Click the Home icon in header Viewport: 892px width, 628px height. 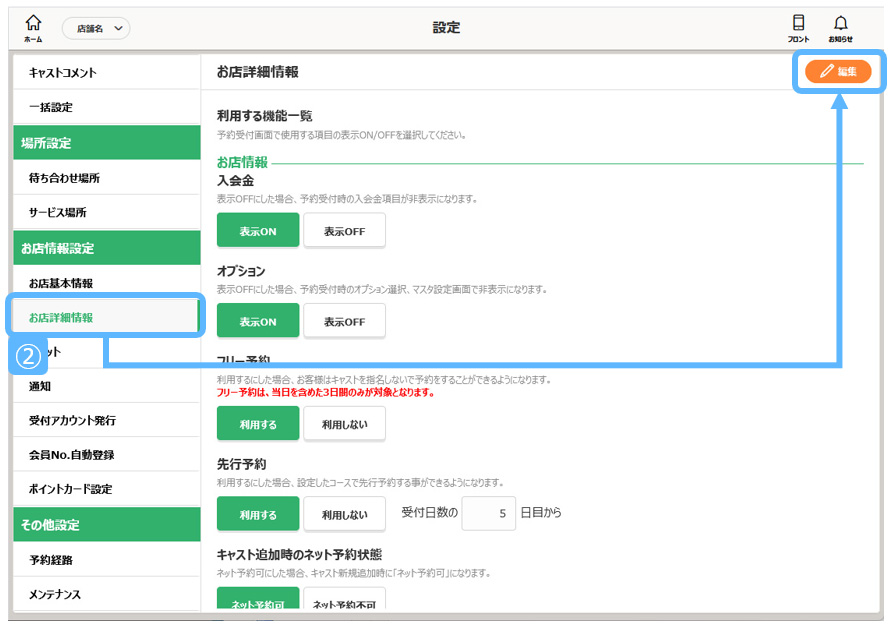34,27
